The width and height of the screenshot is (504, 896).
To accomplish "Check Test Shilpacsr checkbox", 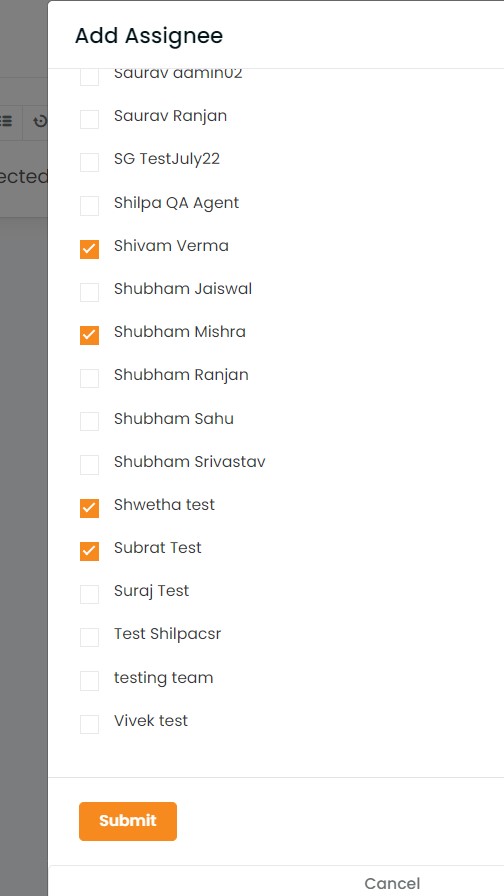I will (89, 637).
